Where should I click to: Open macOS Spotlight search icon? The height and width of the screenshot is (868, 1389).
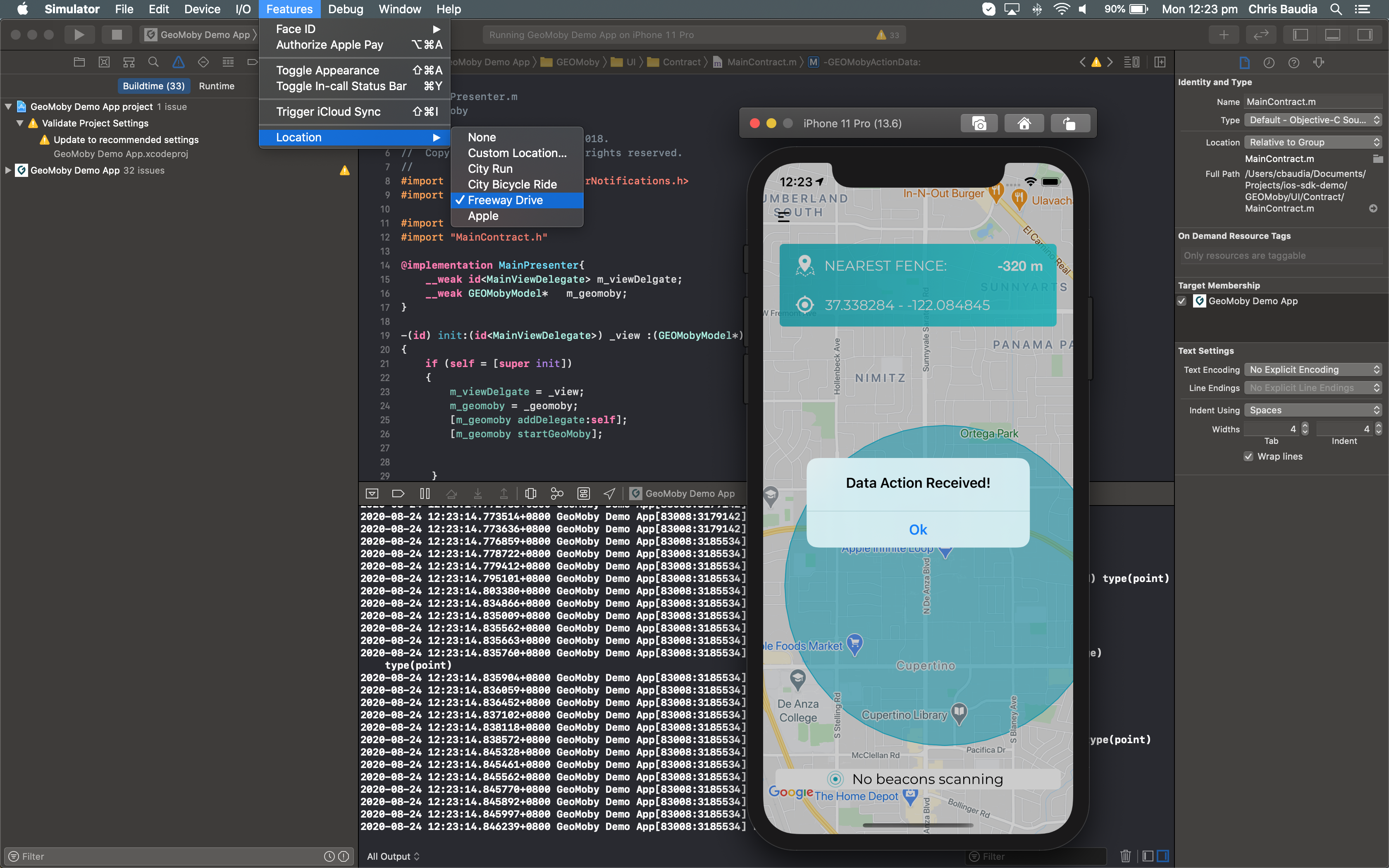(x=1336, y=9)
